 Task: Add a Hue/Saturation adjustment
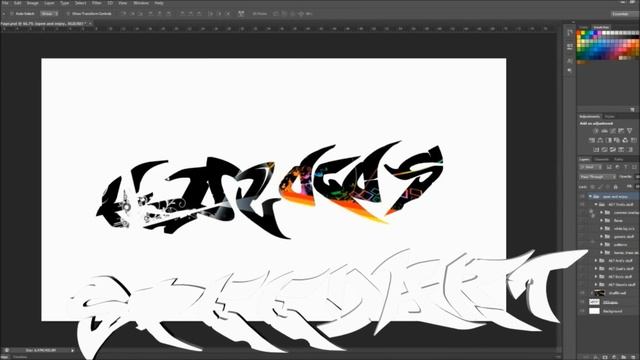point(591,140)
